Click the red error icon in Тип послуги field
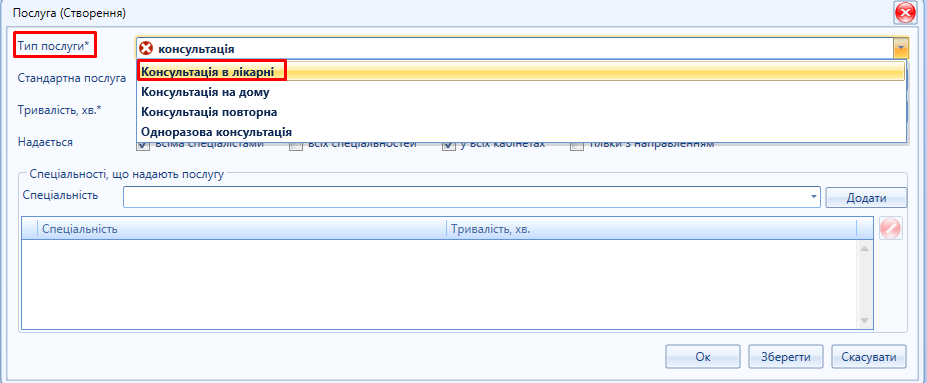Image resolution: width=927 pixels, height=383 pixels. (x=145, y=48)
